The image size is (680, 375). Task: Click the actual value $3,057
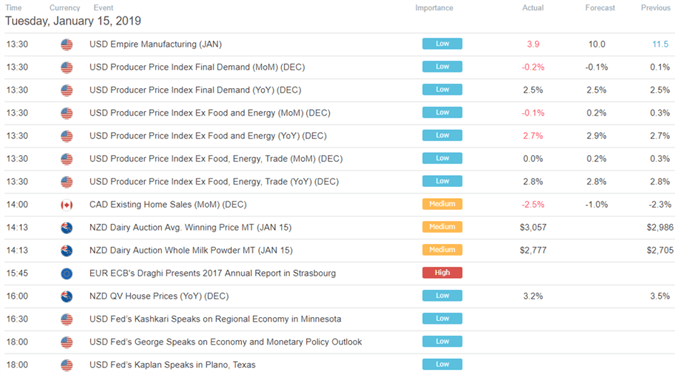click(533, 228)
